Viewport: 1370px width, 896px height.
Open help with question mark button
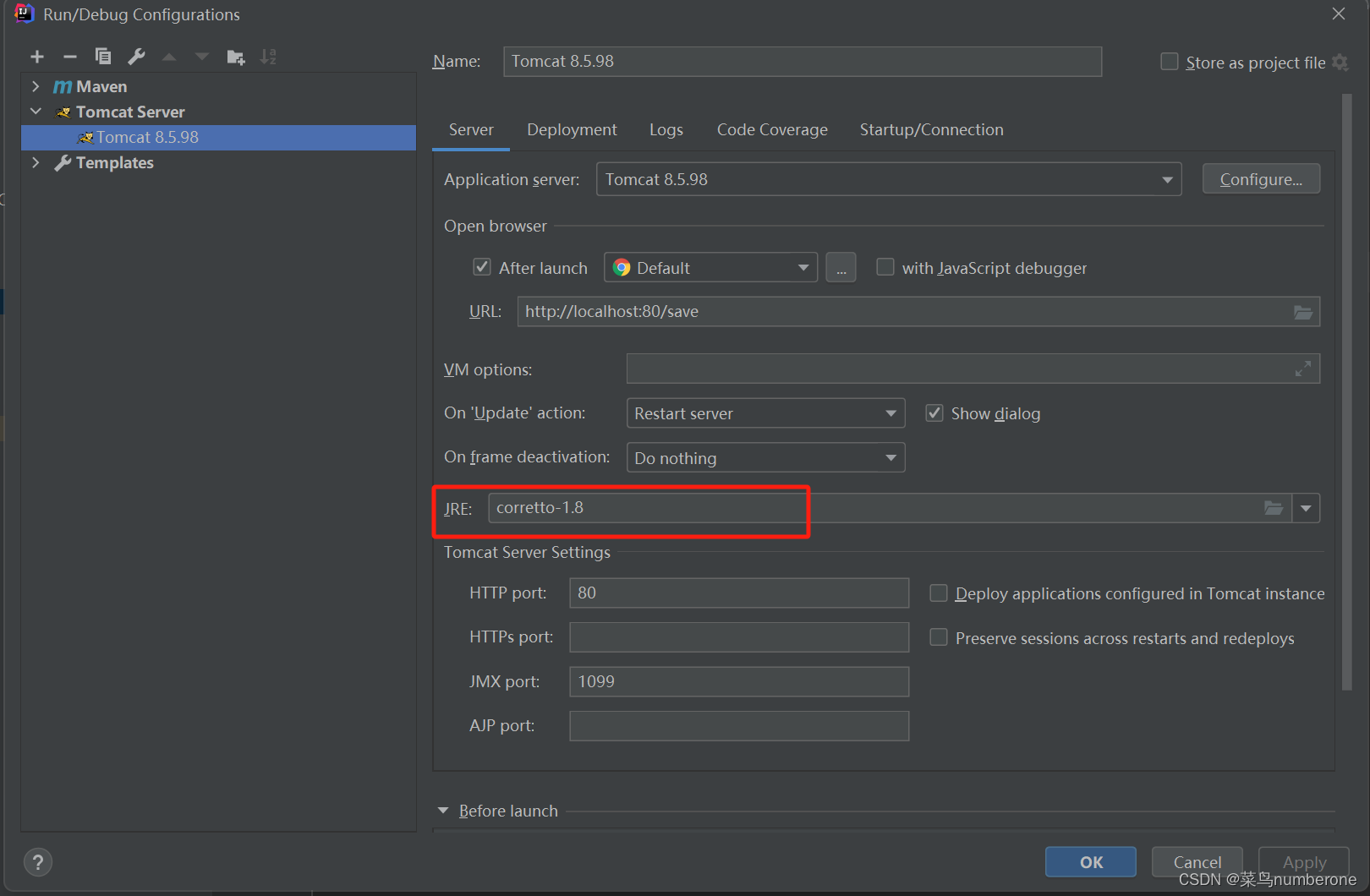click(x=38, y=862)
